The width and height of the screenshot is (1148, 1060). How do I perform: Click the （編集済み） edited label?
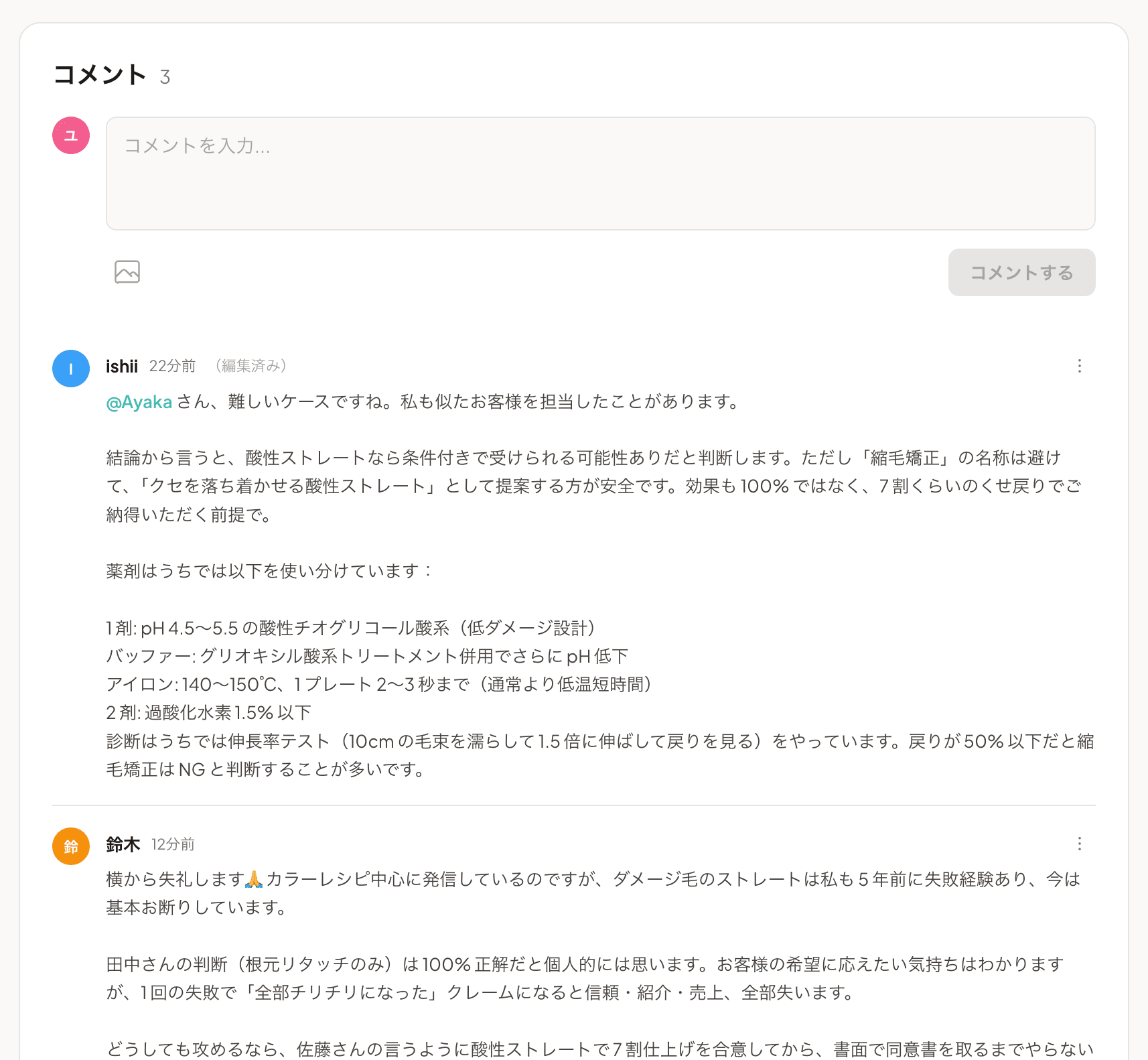pyautogui.click(x=250, y=366)
